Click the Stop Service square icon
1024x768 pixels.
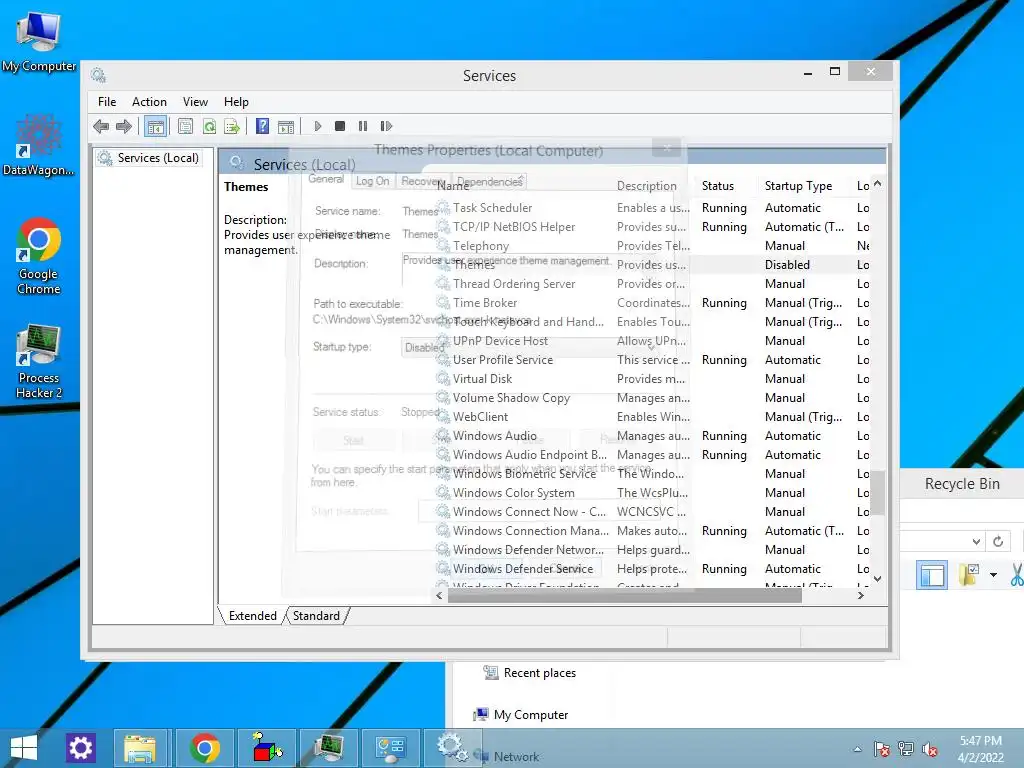340,126
